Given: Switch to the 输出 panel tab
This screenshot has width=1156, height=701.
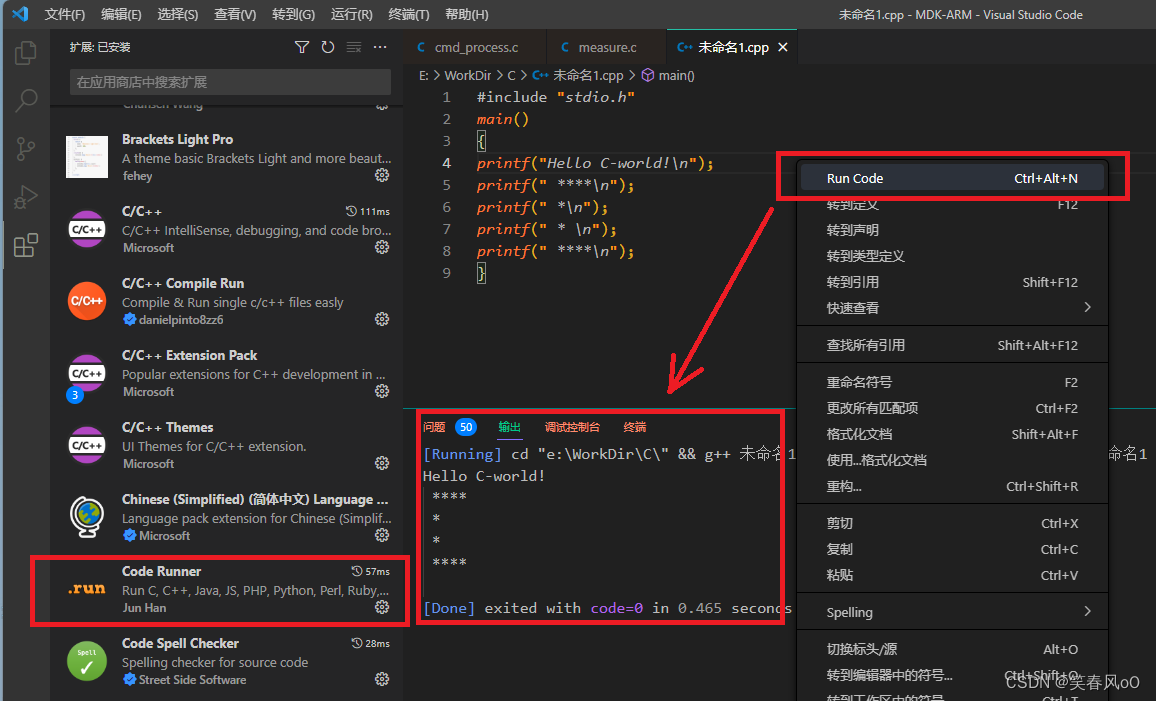Looking at the screenshot, I should 509,427.
